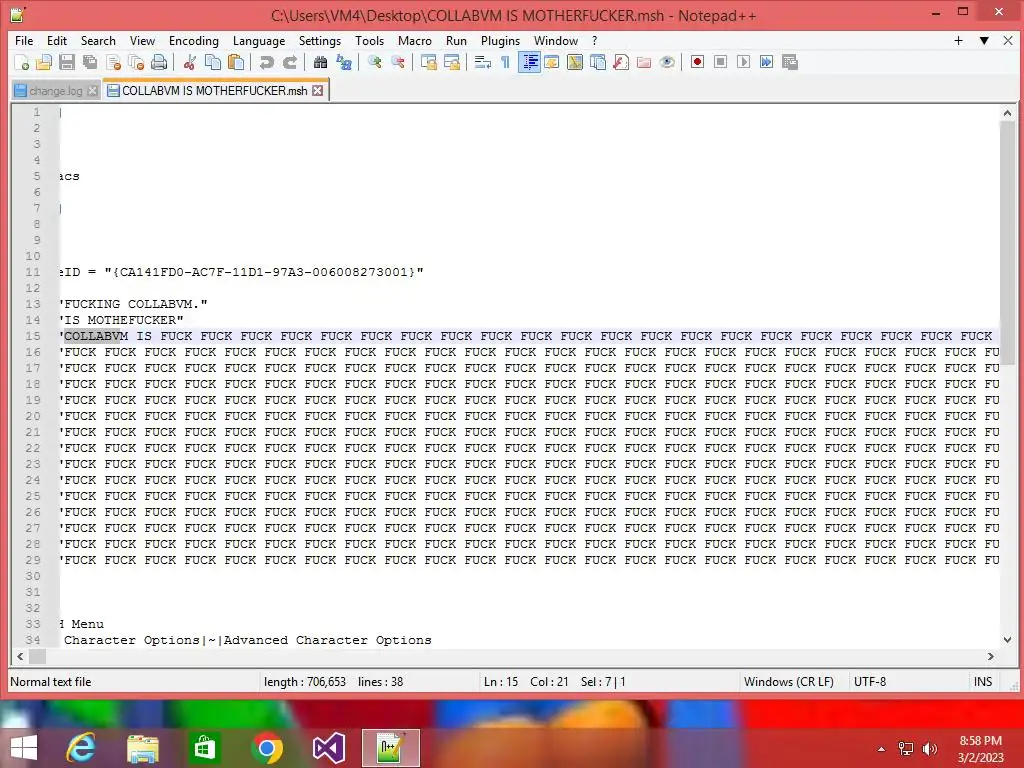The width and height of the screenshot is (1024, 768).
Task: Open the Replace dialog icon
Action: point(344,62)
